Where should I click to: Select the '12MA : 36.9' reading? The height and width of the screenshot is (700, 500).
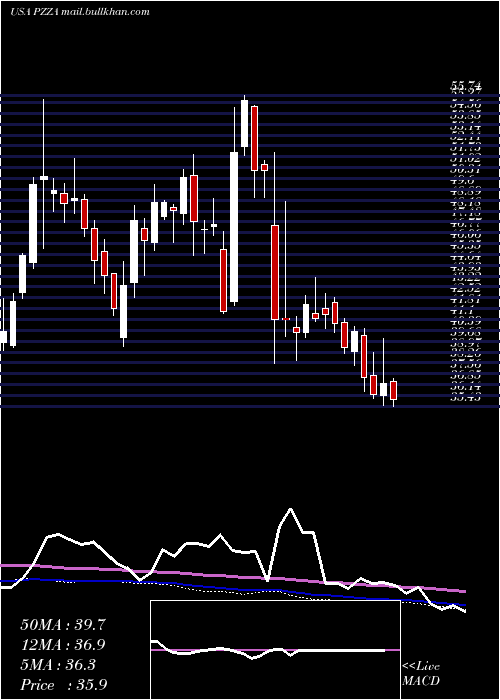(63, 645)
